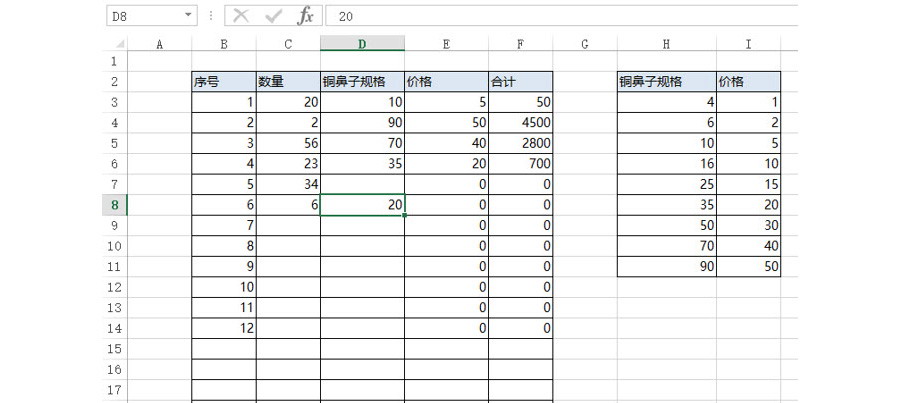
Task: Click the 合计 header cell
Action: [x=521, y=82]
